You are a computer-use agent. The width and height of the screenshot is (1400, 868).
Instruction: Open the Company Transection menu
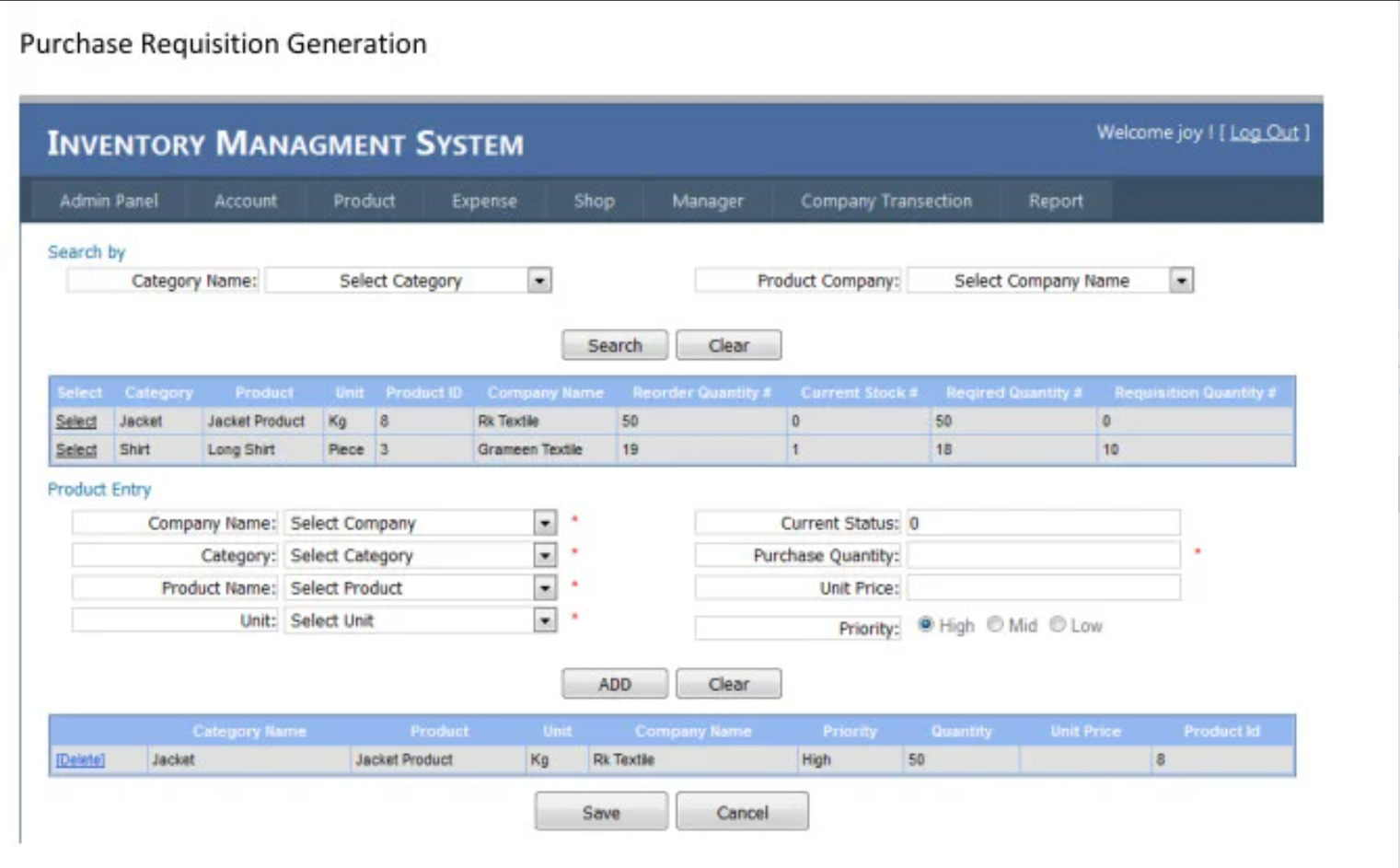click(887, 200)
